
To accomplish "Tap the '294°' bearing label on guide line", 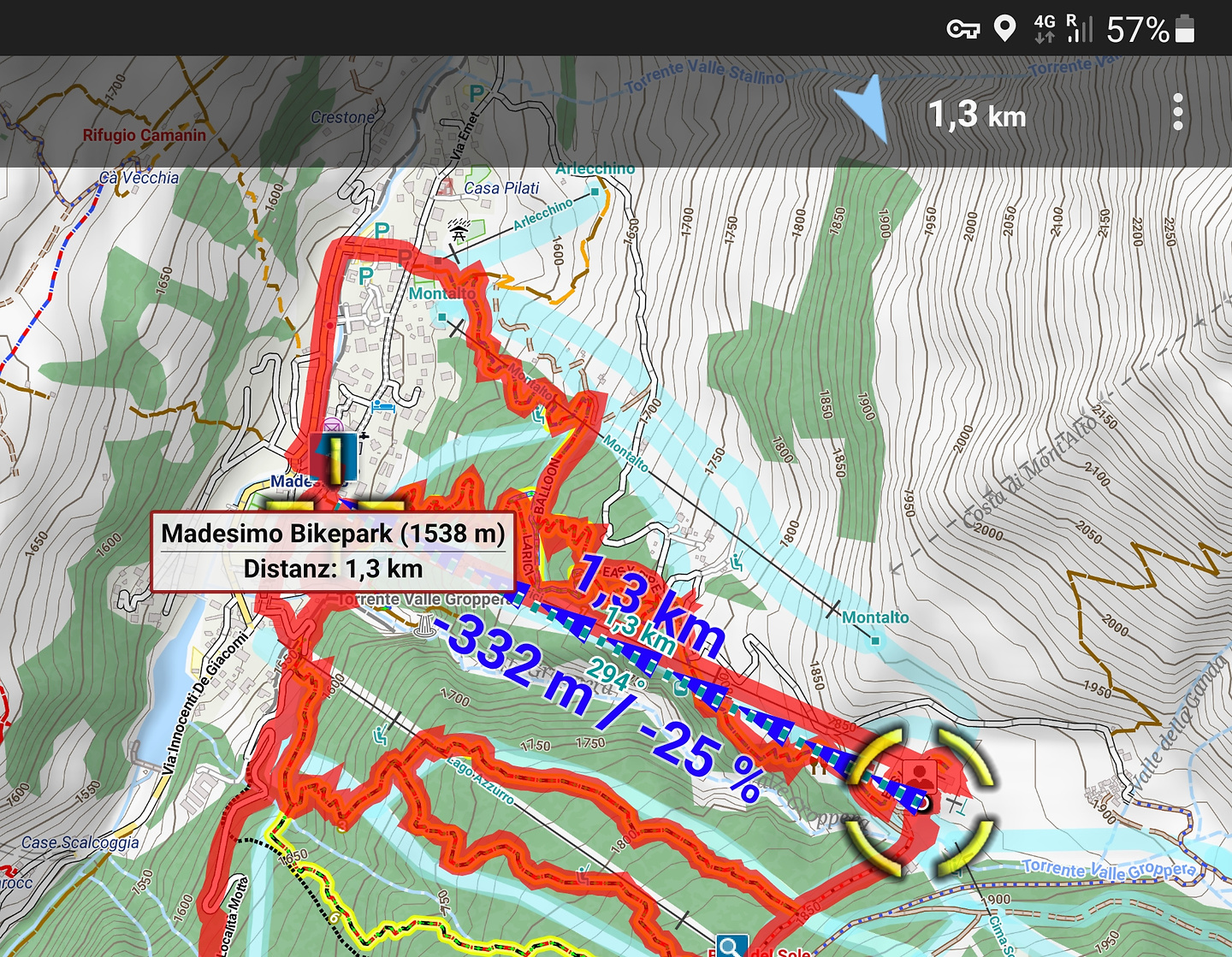I will click(x=616, y=676).
